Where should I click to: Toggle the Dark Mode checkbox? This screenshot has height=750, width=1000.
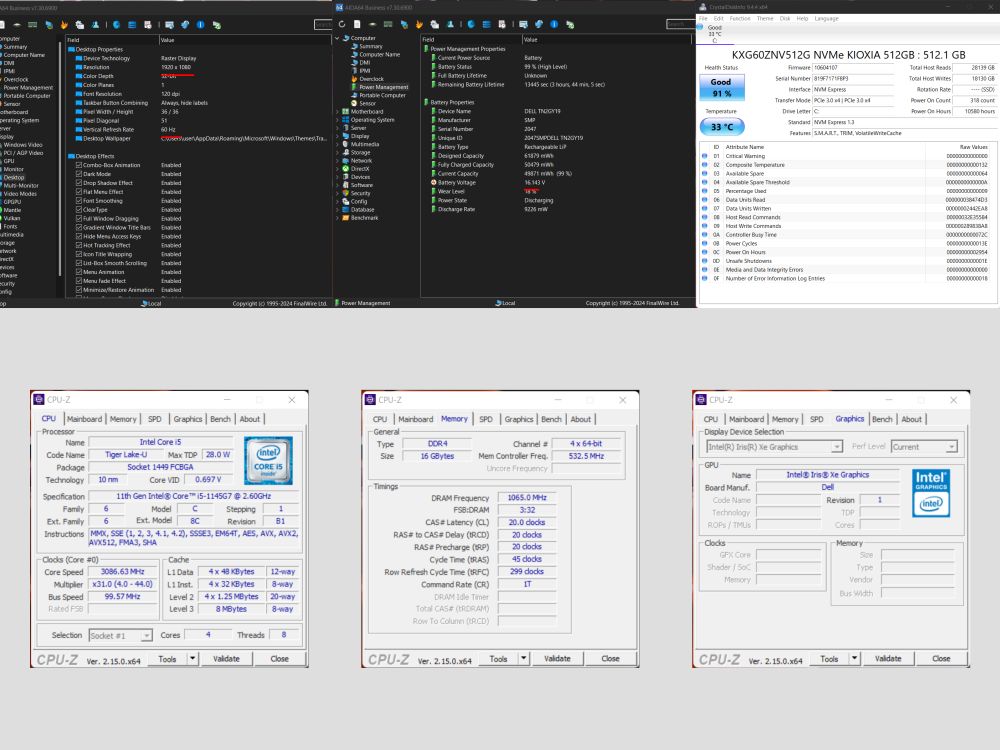[x=80, y=174]
